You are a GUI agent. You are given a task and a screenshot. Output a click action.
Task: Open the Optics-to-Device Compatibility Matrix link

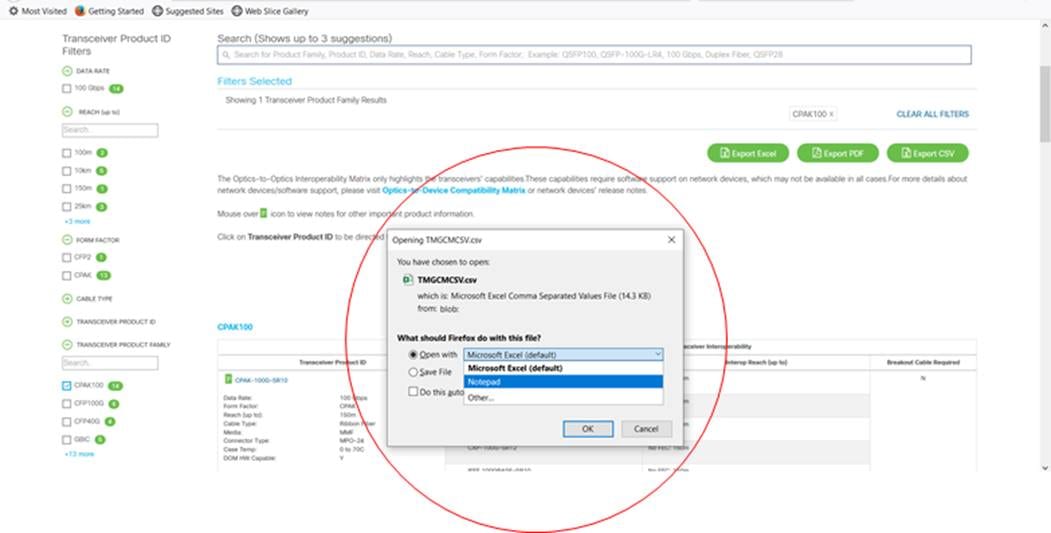coord(454,191)
